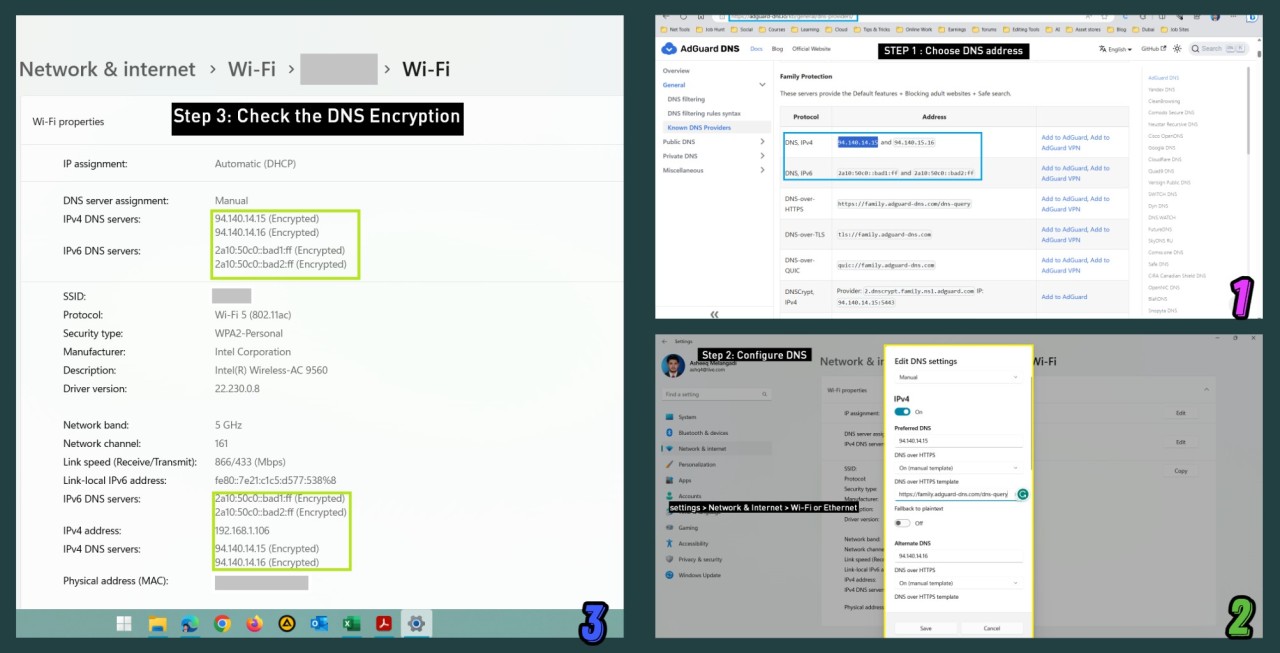The image size is (1280, 653).
Task: Collapse the General menu in AdGuard sidebar
Action: [x=762, y=85]
